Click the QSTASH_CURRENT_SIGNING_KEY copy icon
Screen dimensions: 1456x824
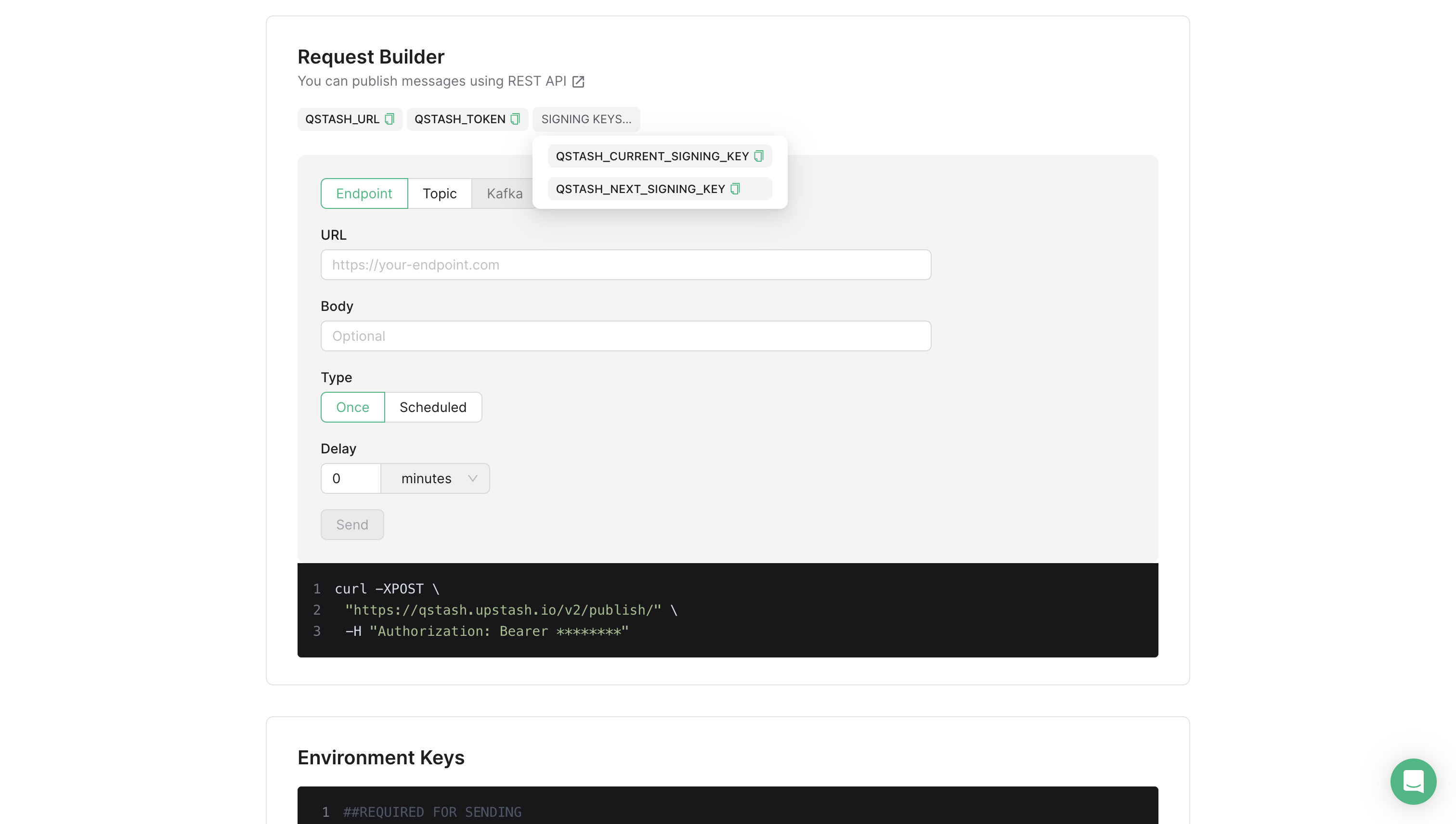pos(759,155)
